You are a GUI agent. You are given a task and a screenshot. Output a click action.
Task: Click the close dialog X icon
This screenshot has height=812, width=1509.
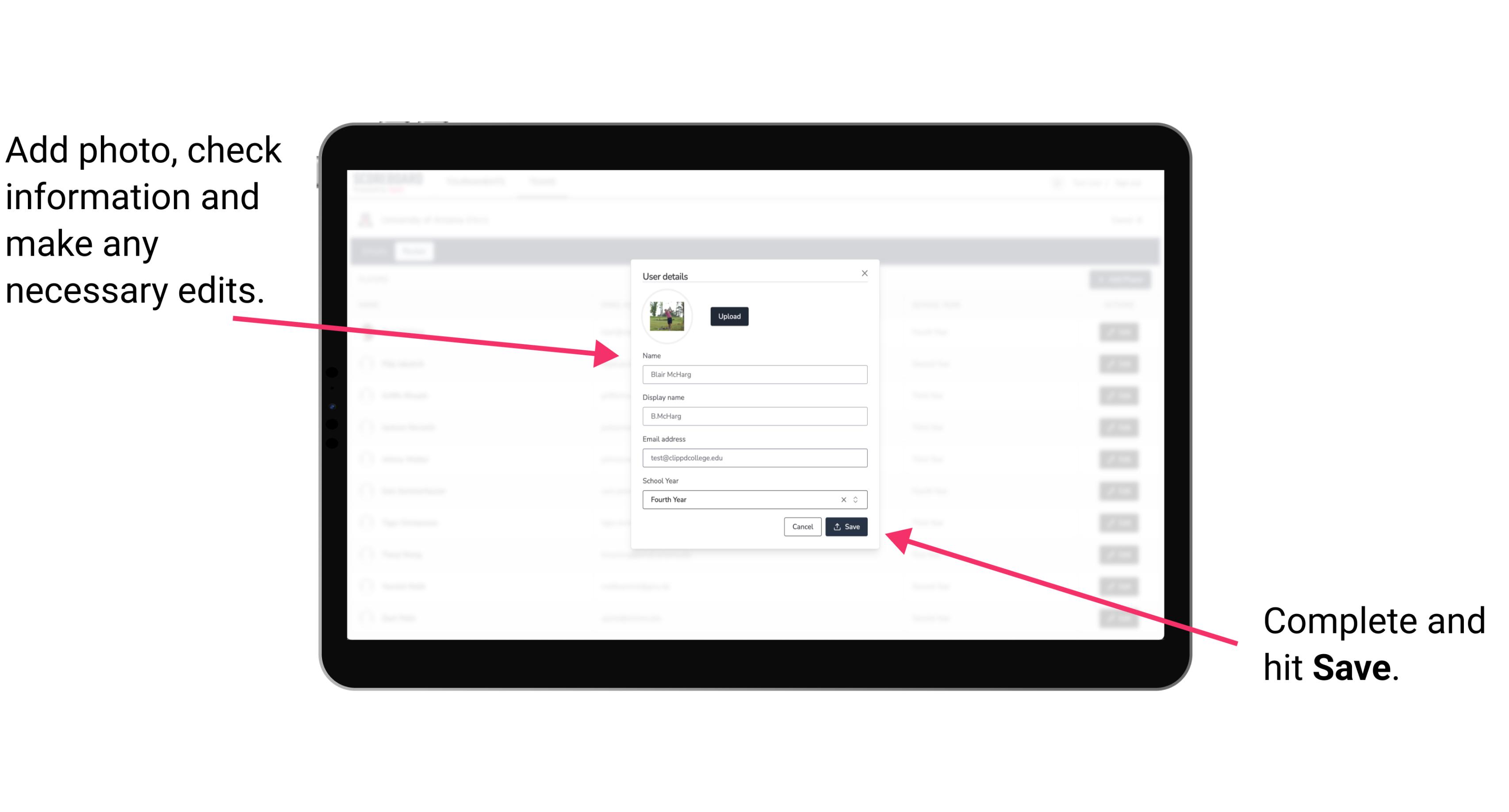(x=864, y=273)
